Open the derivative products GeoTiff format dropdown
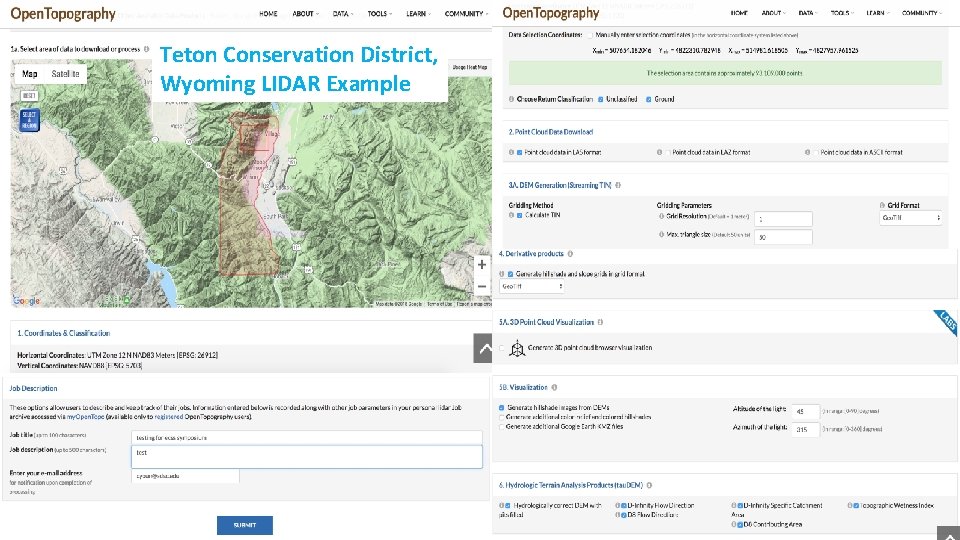 pos(532,285)
